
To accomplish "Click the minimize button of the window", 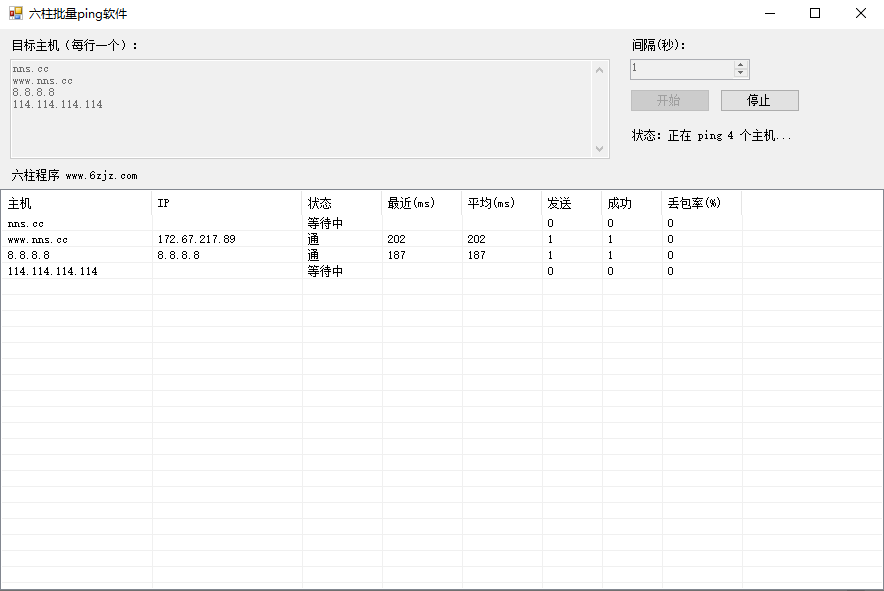I will [x=770, y=13].
